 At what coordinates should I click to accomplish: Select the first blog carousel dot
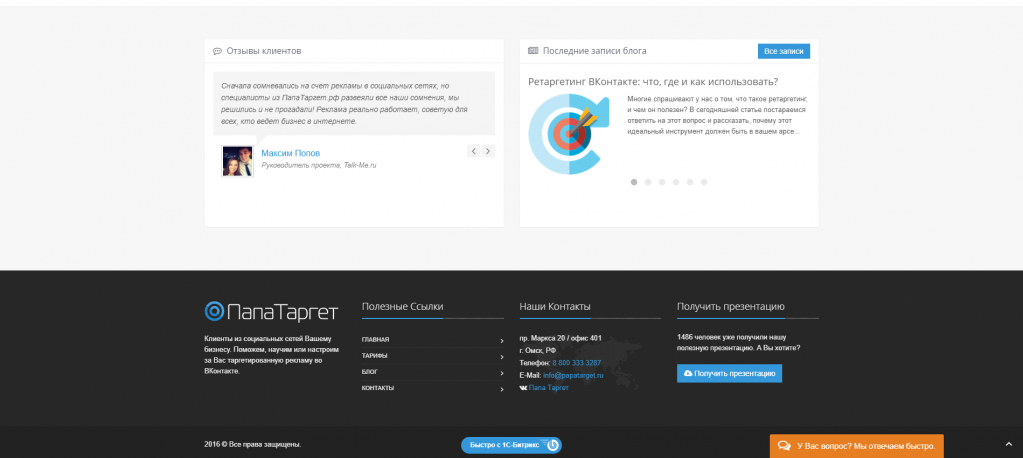pos(634,182)
